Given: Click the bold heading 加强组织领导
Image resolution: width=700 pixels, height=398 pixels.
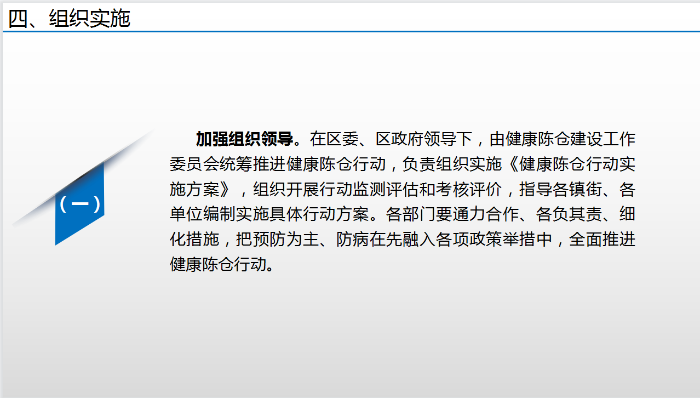Looking at the screenshot, I should (x=244, y=139).
